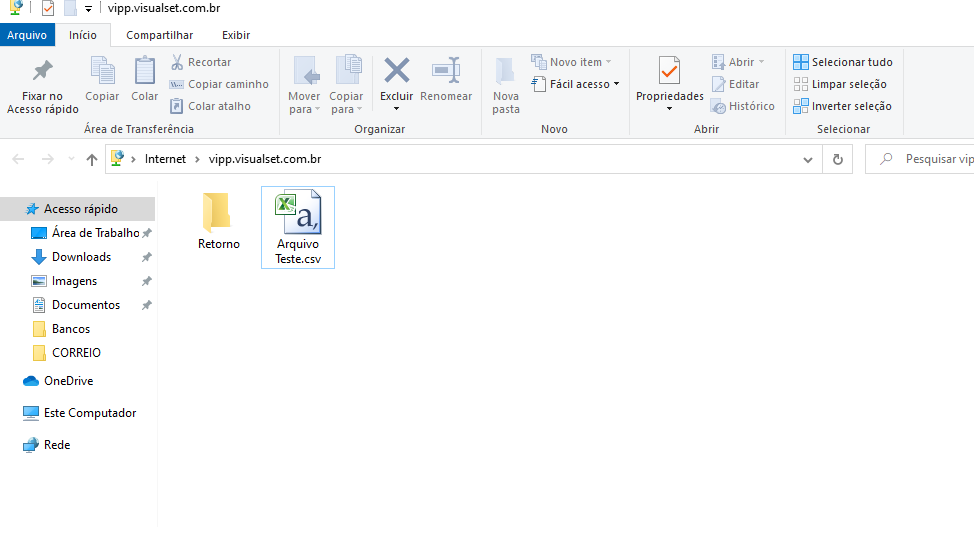Select the Retorno folder
974x556 pixels.
(x=219, y=221)
